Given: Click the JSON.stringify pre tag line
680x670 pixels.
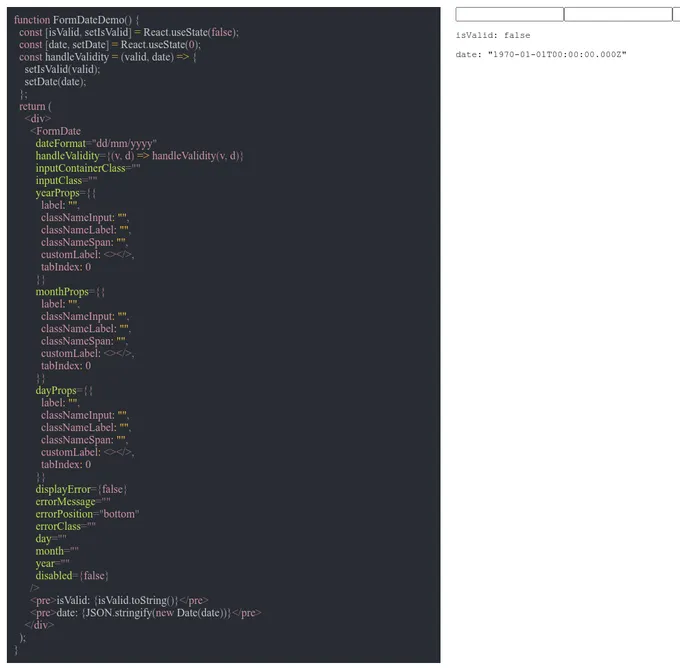Looking at the screenshot, I should 146,613.
